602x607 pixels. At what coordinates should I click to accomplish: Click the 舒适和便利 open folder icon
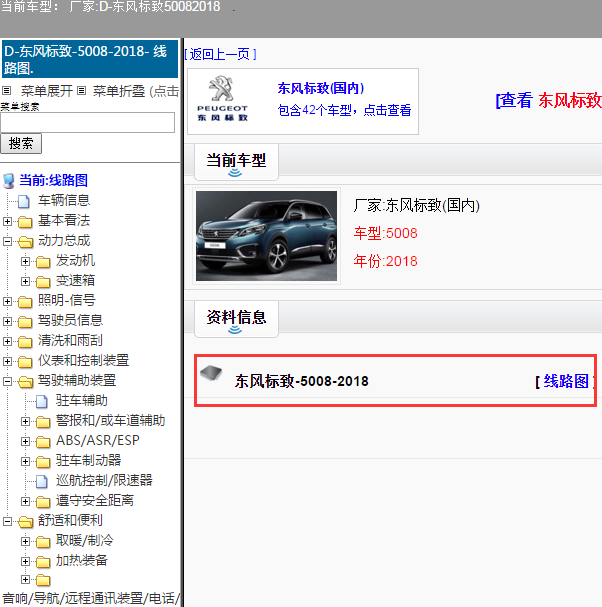[25, 521]
